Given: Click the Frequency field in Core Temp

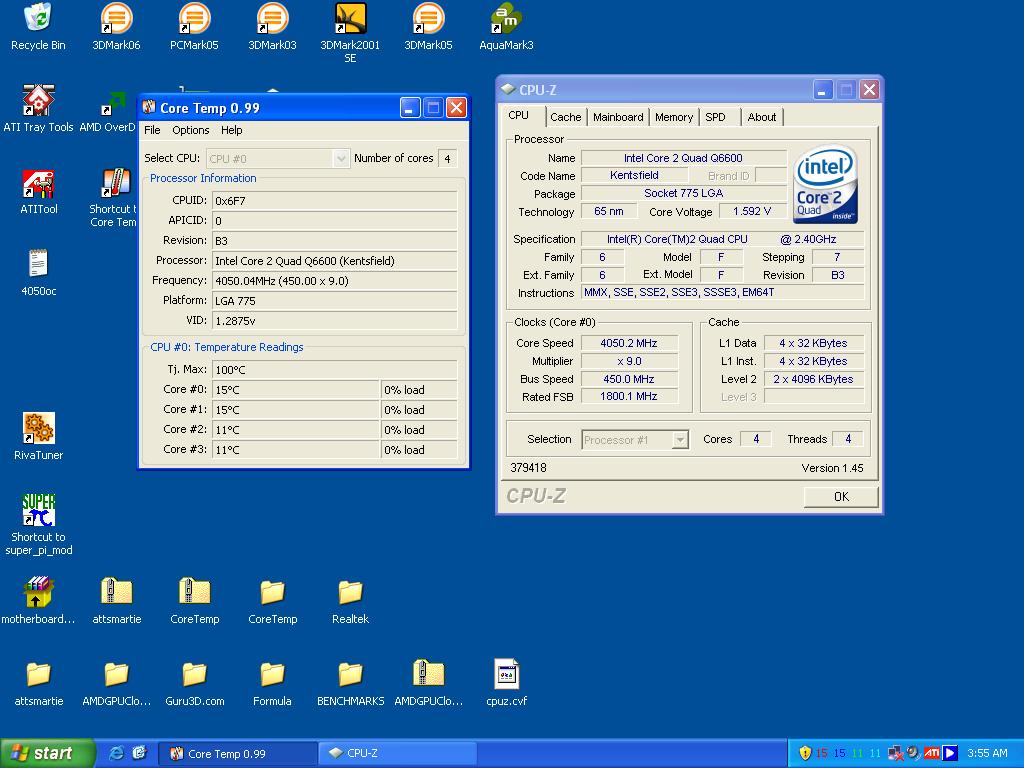Looking at the screenshot, I should coord(334,281).
